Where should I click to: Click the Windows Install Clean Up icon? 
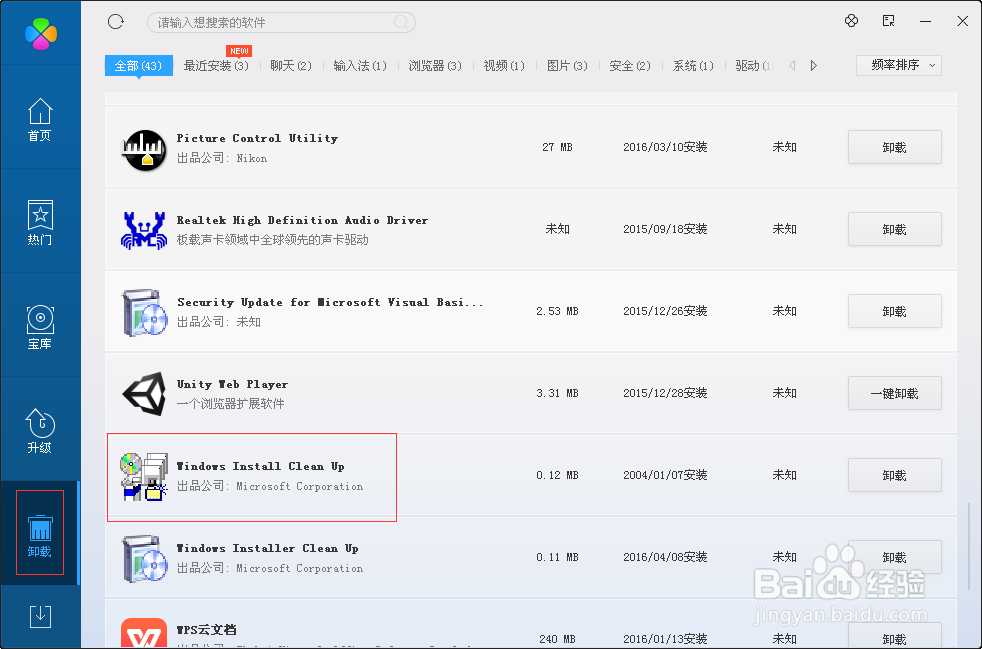(144, 476)
